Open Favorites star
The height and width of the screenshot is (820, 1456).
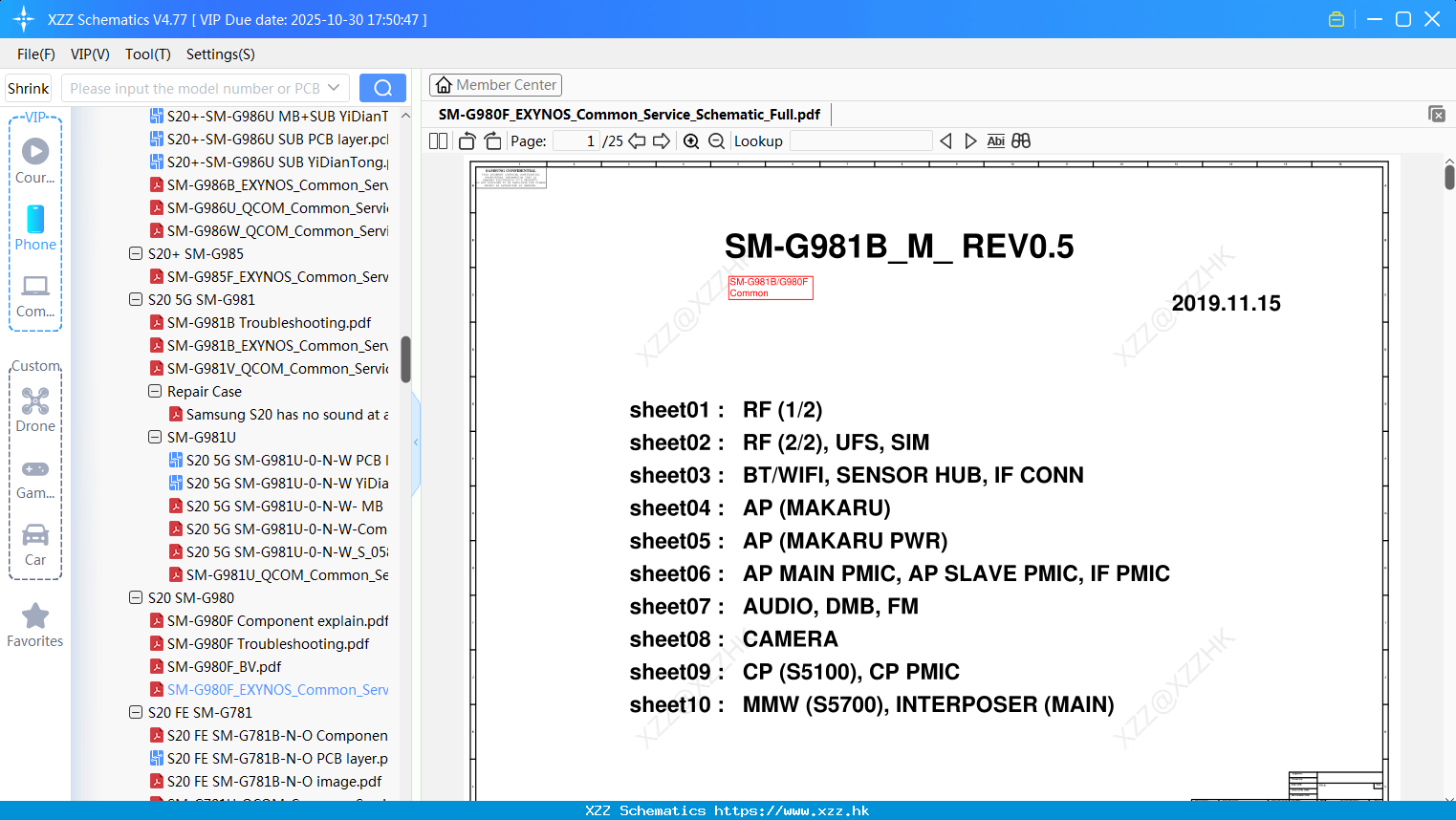tap(35, 625)
